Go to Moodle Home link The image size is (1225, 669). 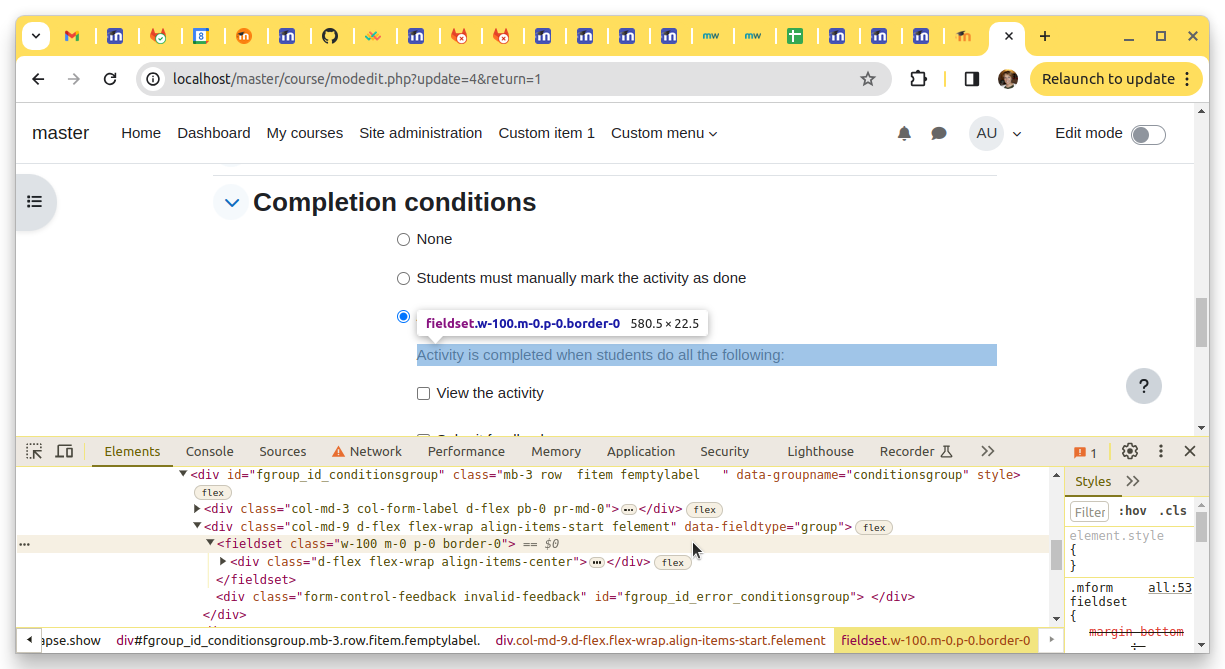pyautogui.click(x=141, y=133)
